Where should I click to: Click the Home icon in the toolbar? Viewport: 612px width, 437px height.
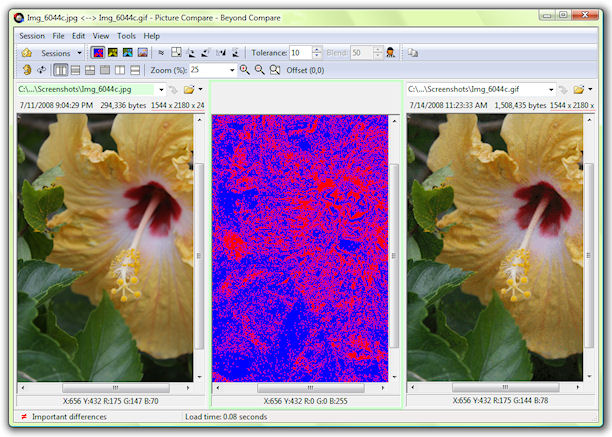27,52
